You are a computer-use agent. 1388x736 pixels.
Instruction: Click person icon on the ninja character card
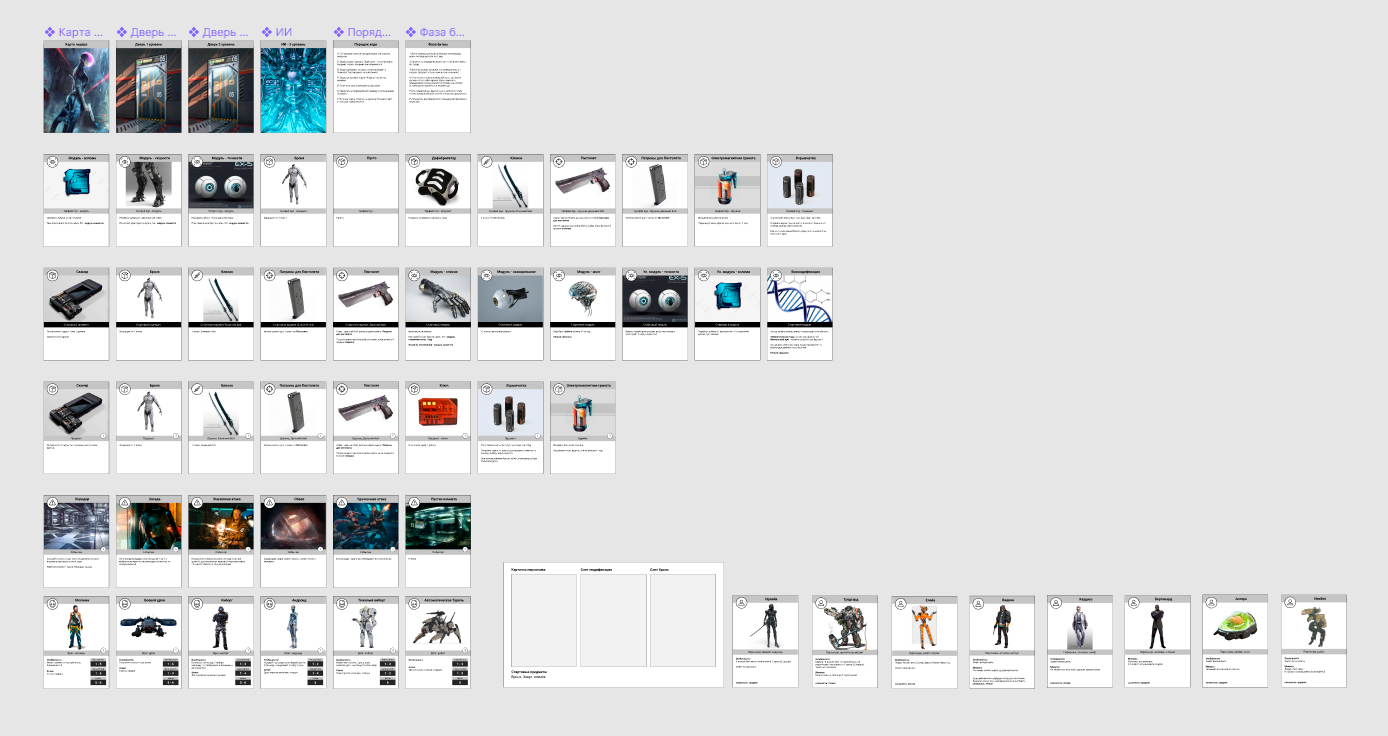click(x=741, y=602)
